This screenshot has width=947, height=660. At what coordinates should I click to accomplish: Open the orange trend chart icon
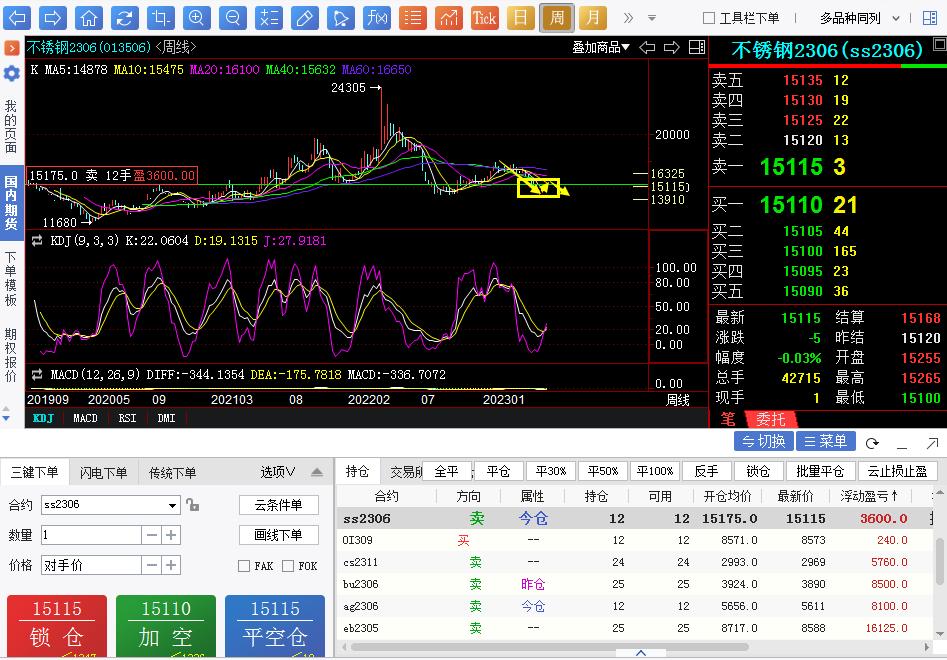click(449, 18)
